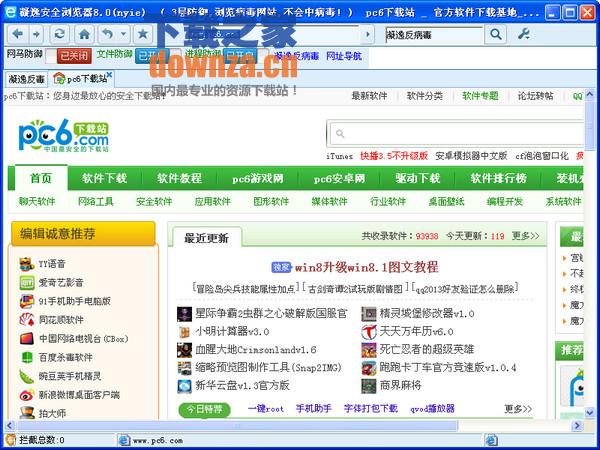Expand the address bar dropdown arrow
This screenshot has height=450, width=600.
click(x=368, y=35)
